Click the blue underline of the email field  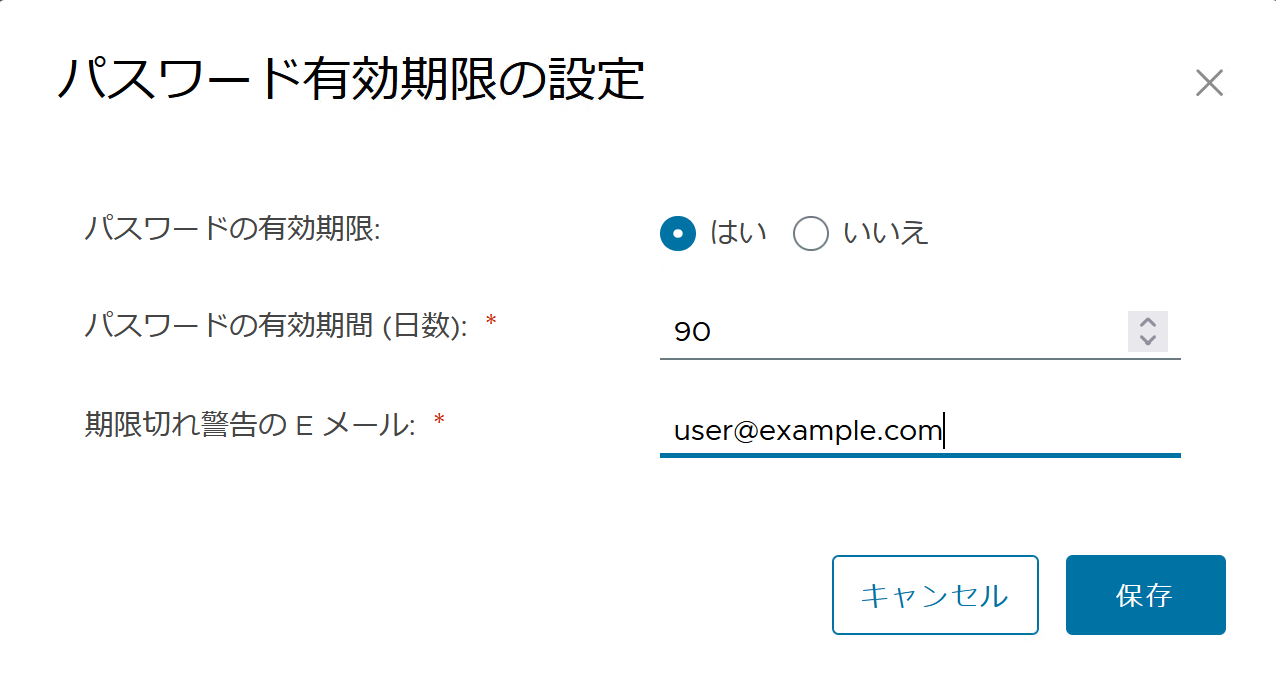920,455
